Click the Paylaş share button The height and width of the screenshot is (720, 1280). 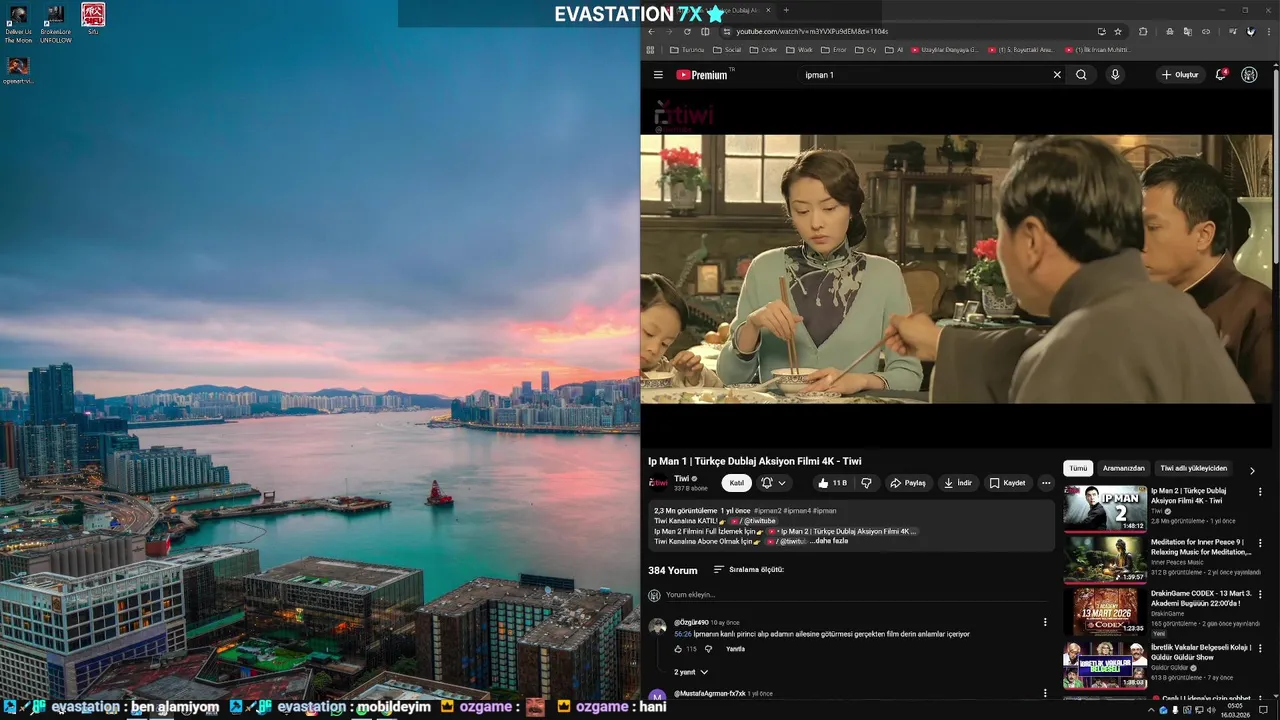[x=908, y=483]
